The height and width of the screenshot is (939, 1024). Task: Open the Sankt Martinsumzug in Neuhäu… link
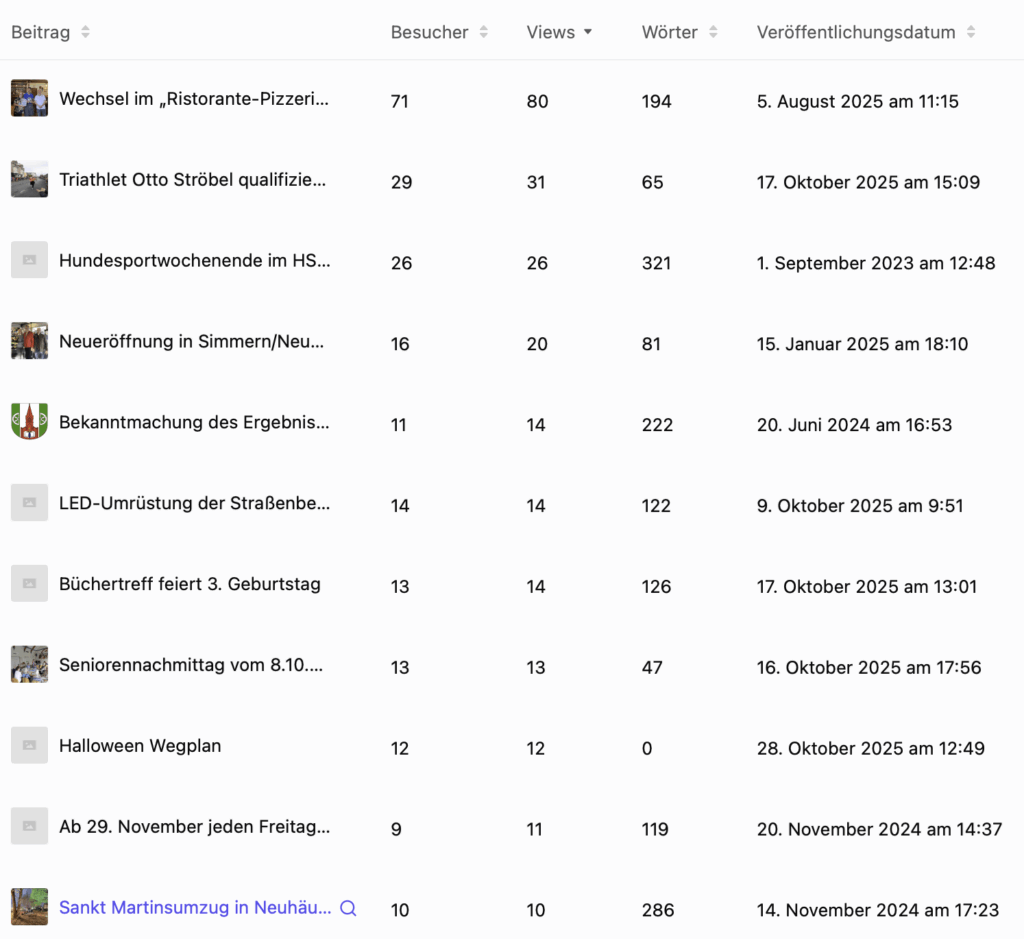tap(195, 908)
